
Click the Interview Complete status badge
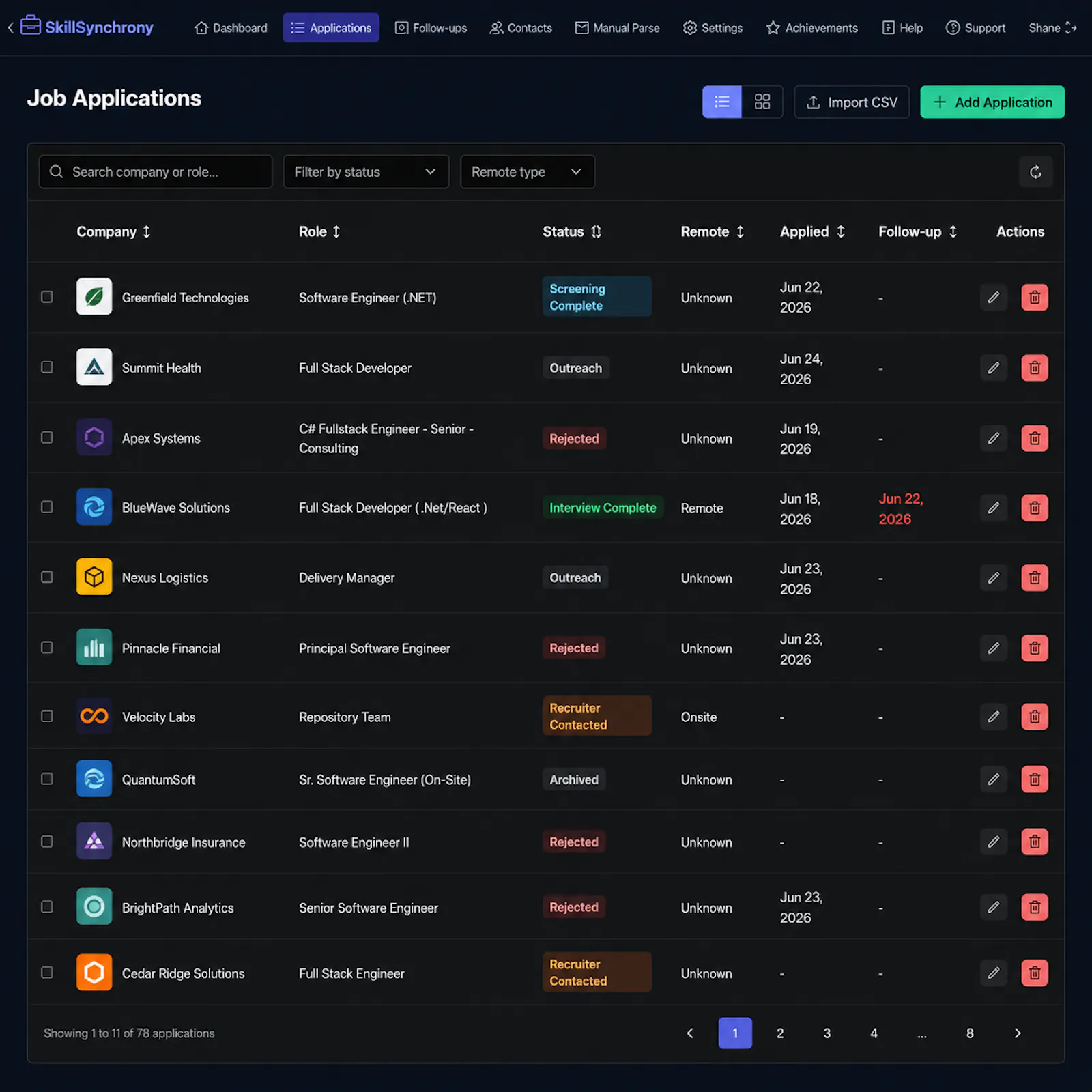point(603,508)
